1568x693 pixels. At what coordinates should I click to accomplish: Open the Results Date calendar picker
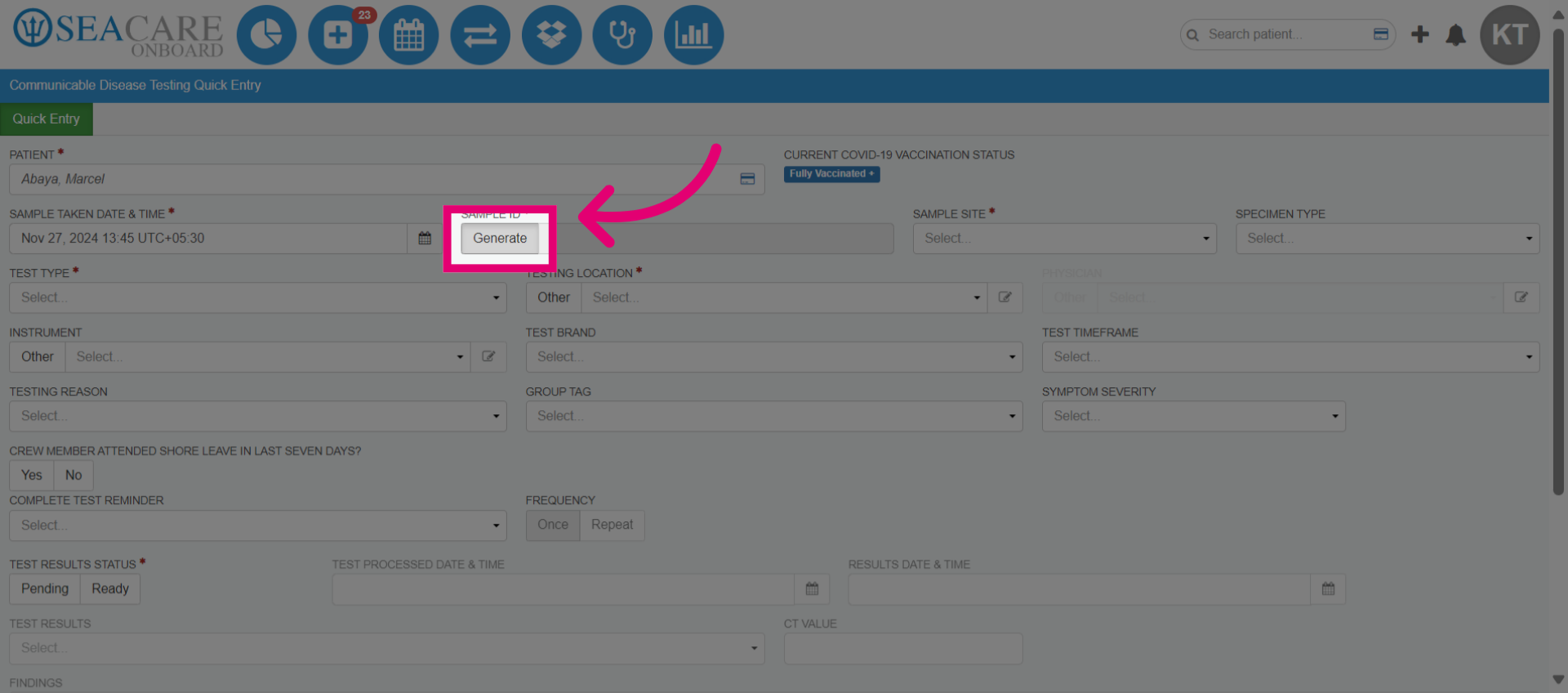click(x=1329, y=589)
